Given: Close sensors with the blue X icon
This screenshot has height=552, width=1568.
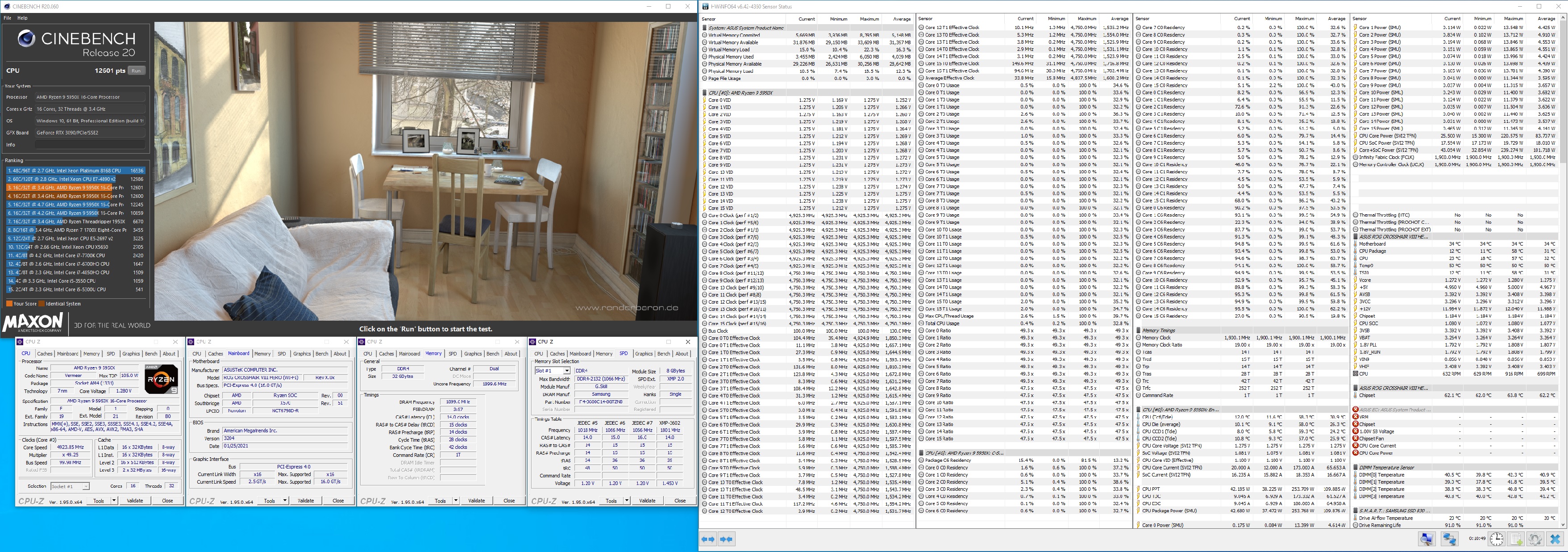Looking at the screenshot, I should [1555, 539].
